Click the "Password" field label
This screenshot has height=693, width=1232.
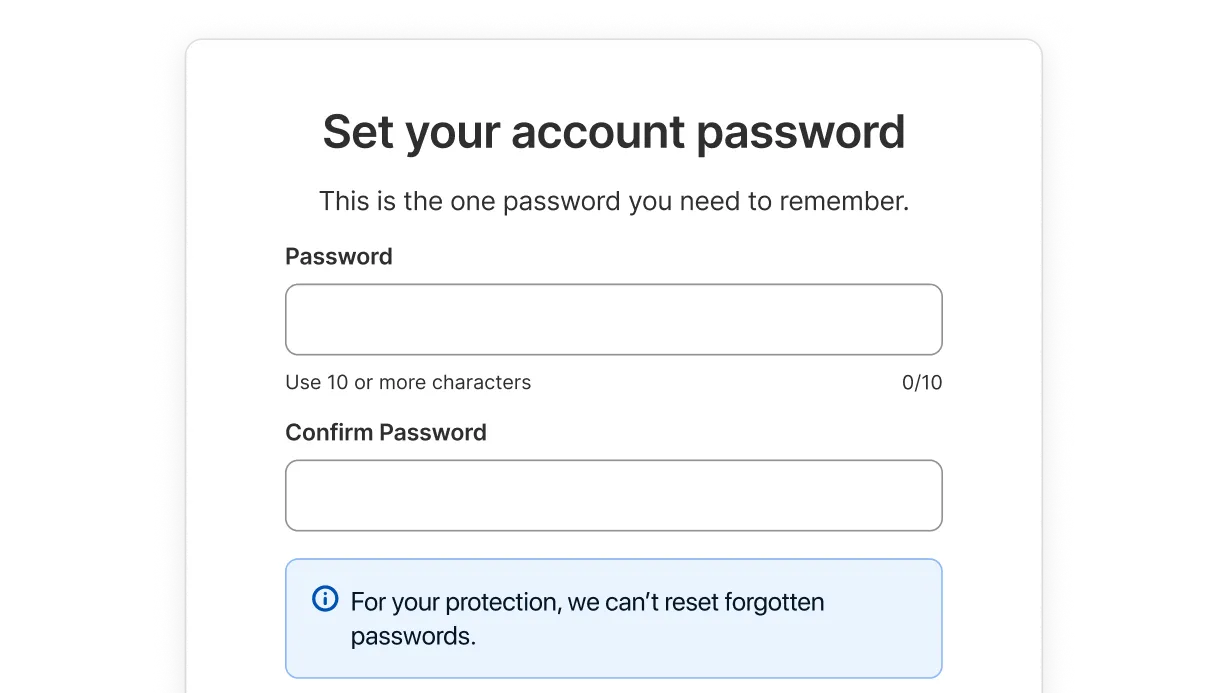click(338, 257)
